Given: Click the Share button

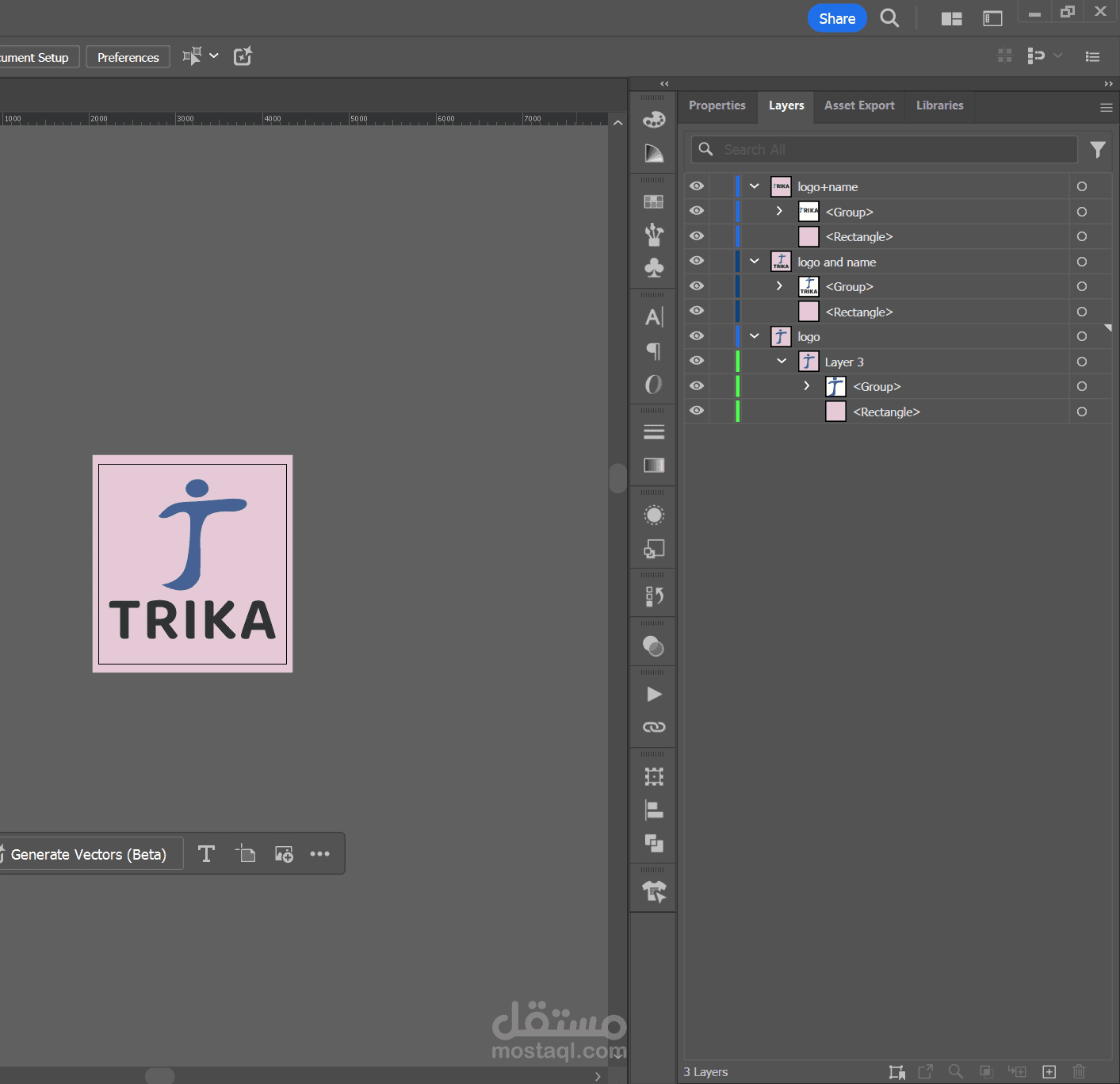Looking at the screenshot, I should tap(836, 18).
